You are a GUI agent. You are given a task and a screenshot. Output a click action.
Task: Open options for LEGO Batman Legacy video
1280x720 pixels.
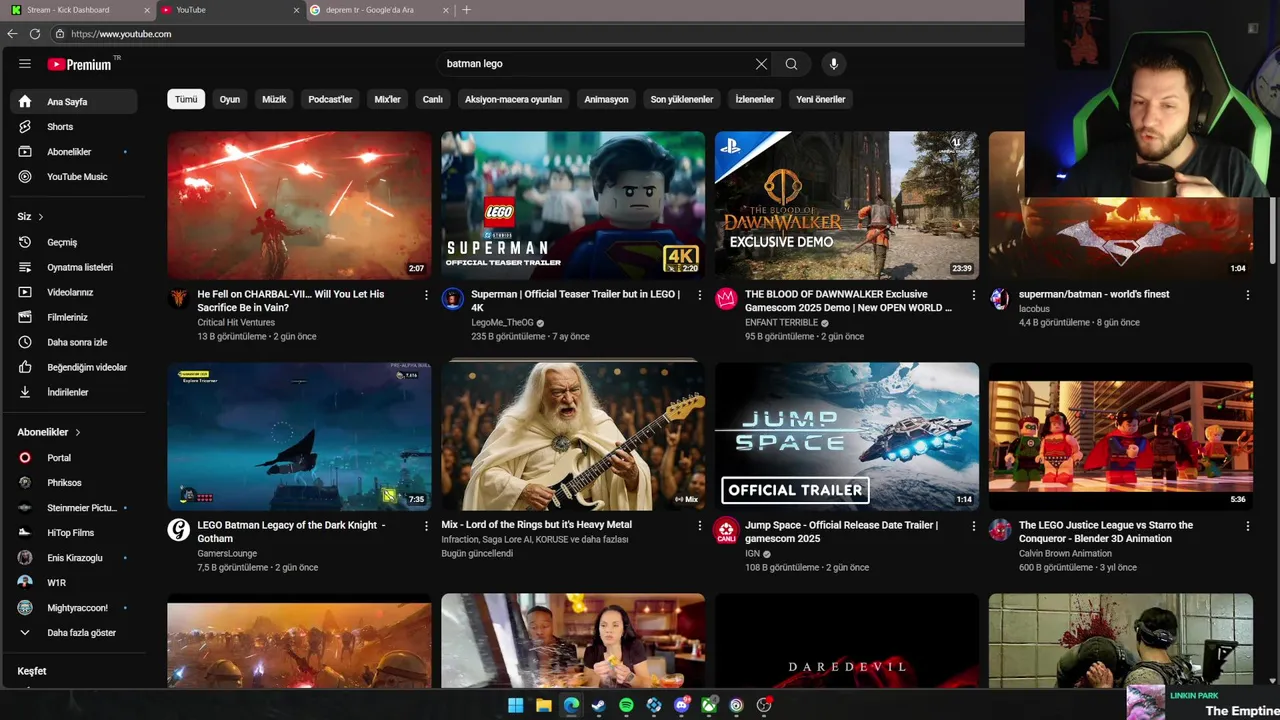[426, 526]
